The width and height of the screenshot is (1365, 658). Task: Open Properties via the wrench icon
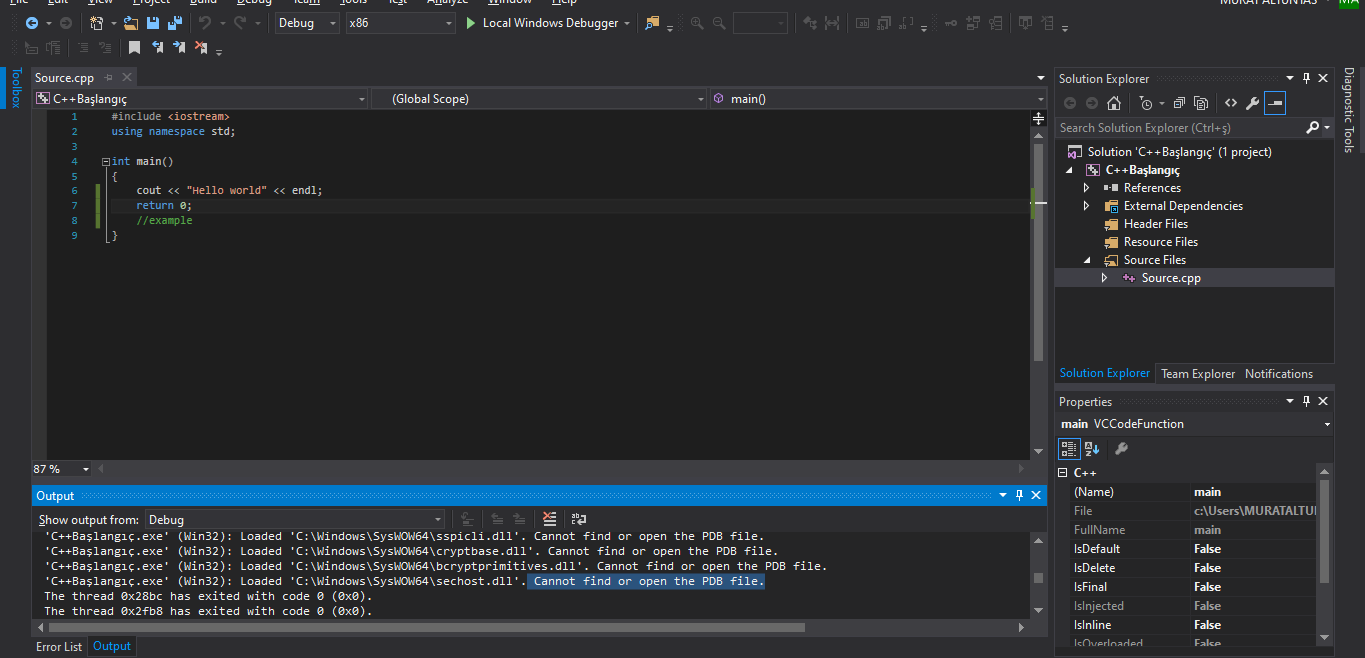(1252, 103)
